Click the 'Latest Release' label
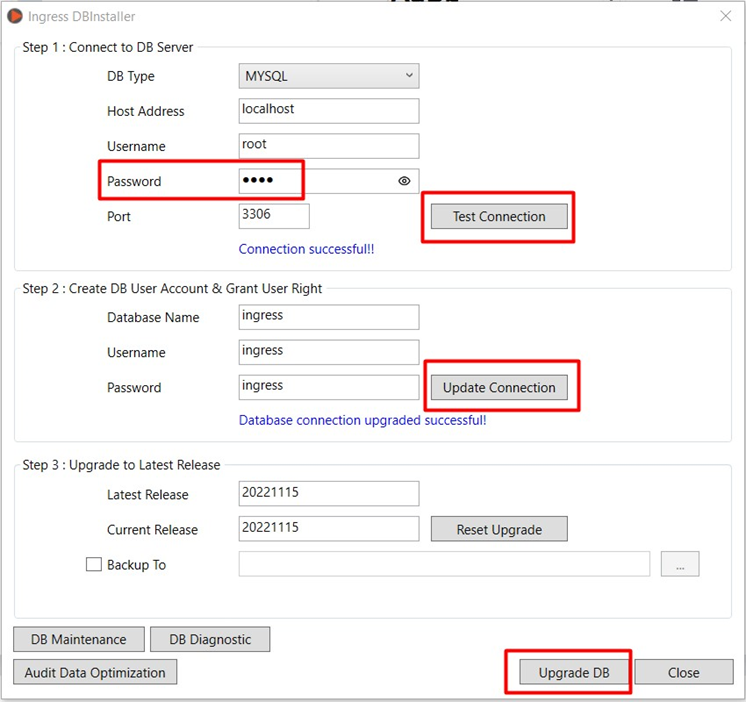This screenshot has height=702, width=746. tap(147, 495)
